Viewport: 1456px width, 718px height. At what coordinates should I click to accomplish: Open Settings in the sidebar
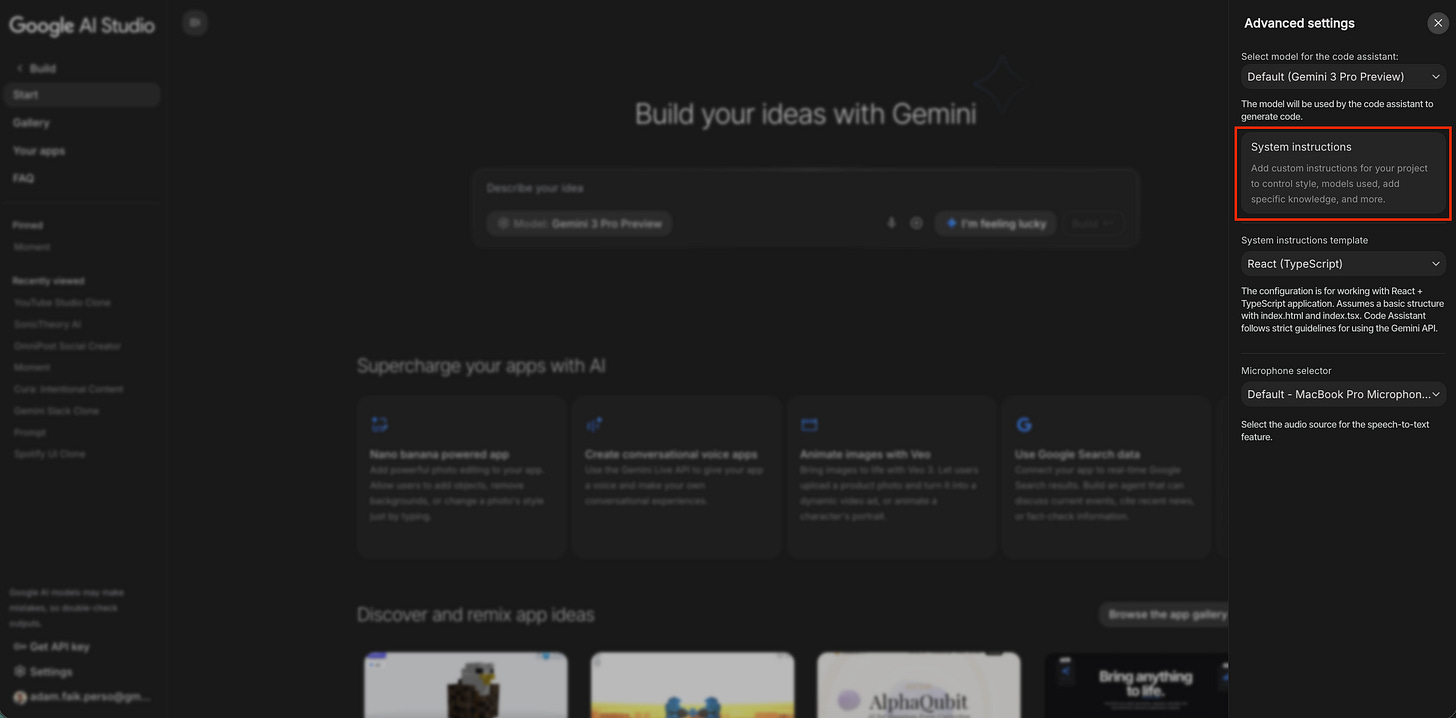pyautogui.click(x=43, y=672)
